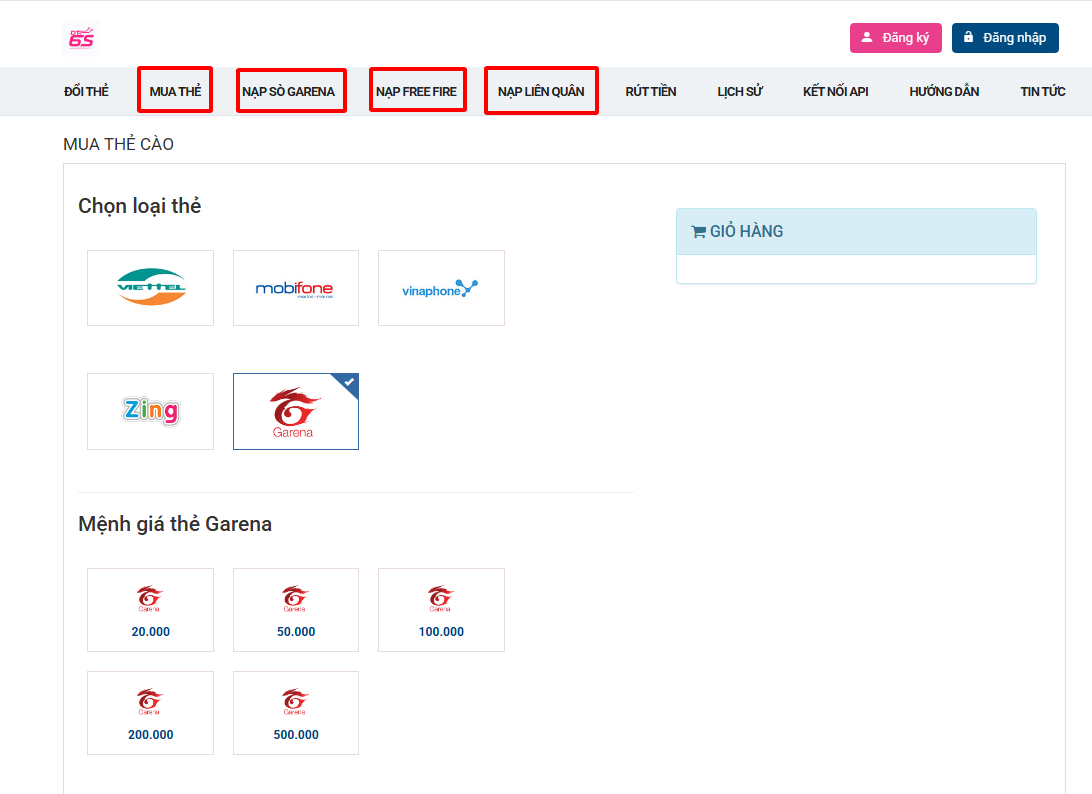View the Lịch sử page

(740, 91)
